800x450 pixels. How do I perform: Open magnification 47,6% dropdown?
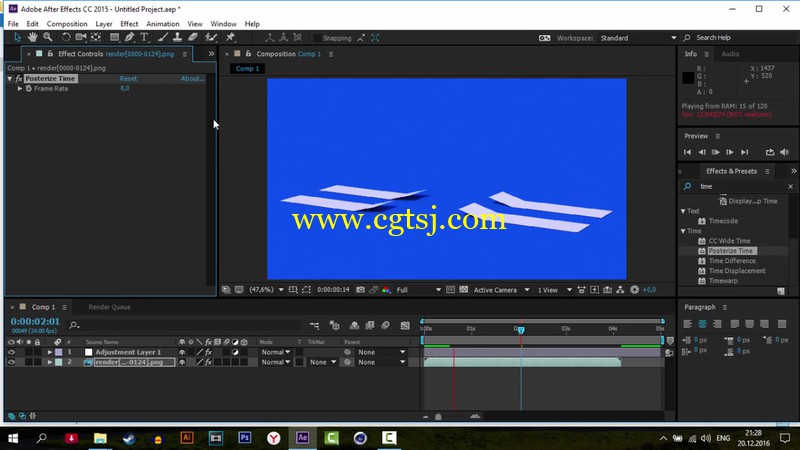tap(266, 290)
